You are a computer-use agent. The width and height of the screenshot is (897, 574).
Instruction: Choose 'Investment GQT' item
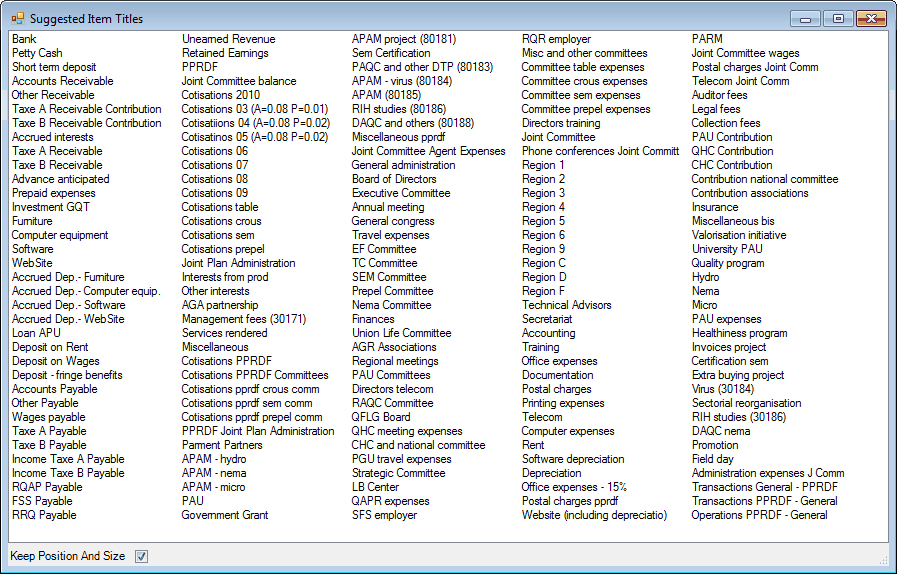click(51, 207)
